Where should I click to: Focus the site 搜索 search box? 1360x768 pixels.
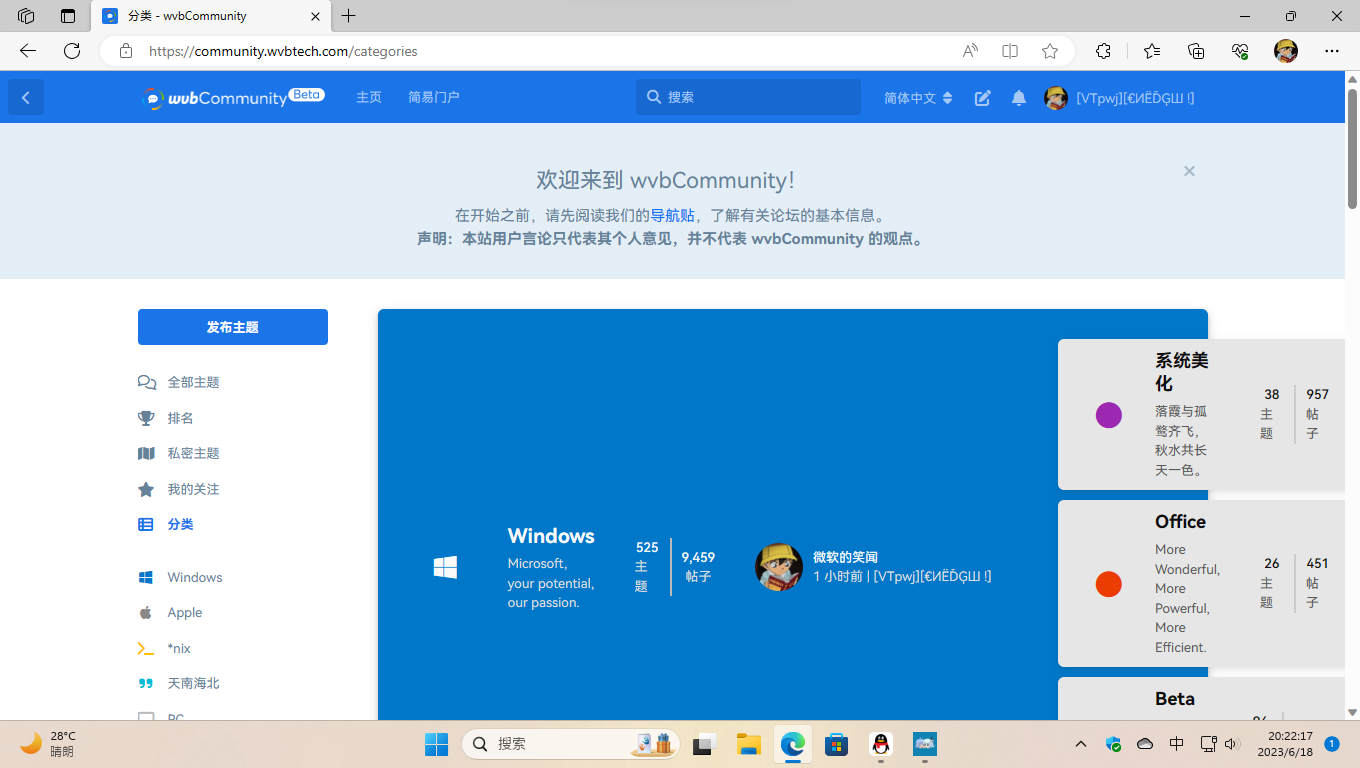point(748,97)
